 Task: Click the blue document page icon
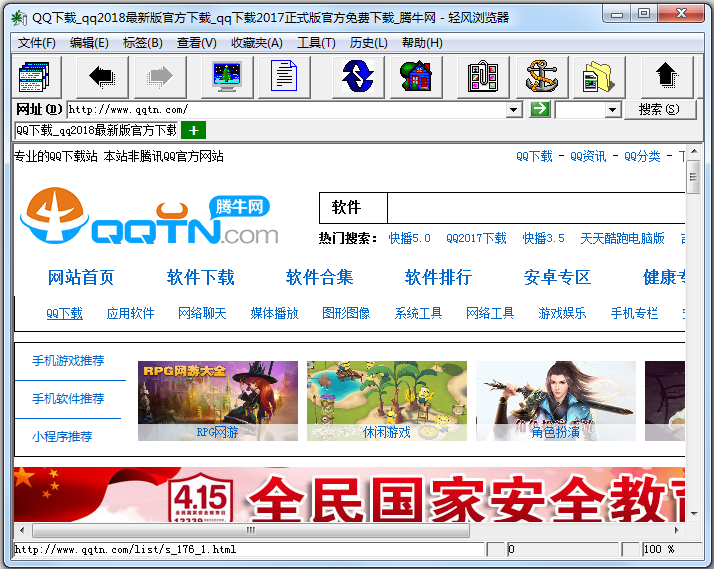click(284, 77)
